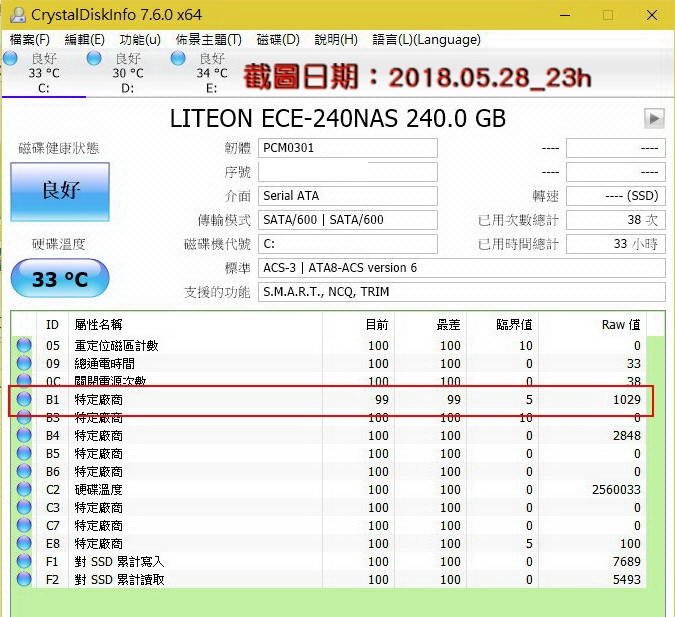This screenshot has height=617, width=675.
Task: Click raw value 7689 in F1 row
Action: coord(627,561)
